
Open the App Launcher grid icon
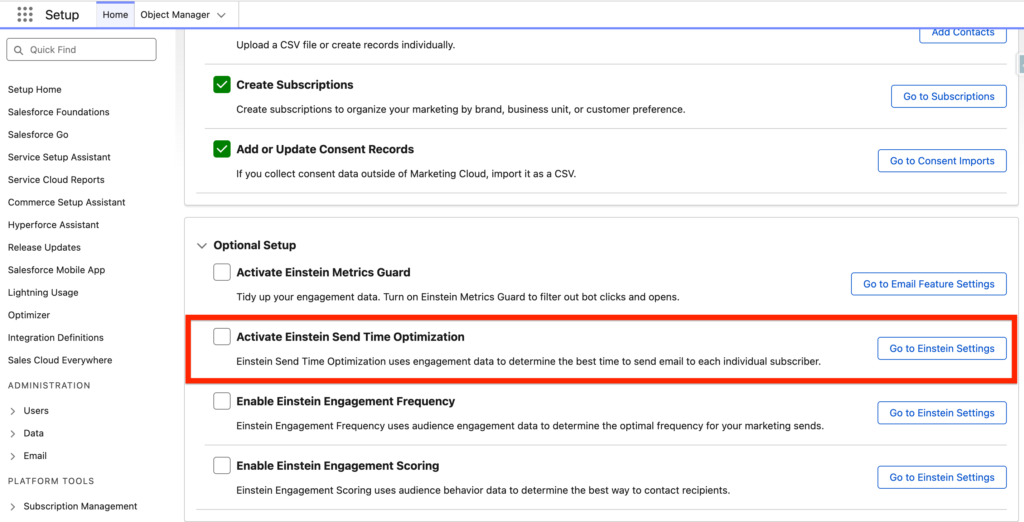pyautogui.click(x=25, y=15)
